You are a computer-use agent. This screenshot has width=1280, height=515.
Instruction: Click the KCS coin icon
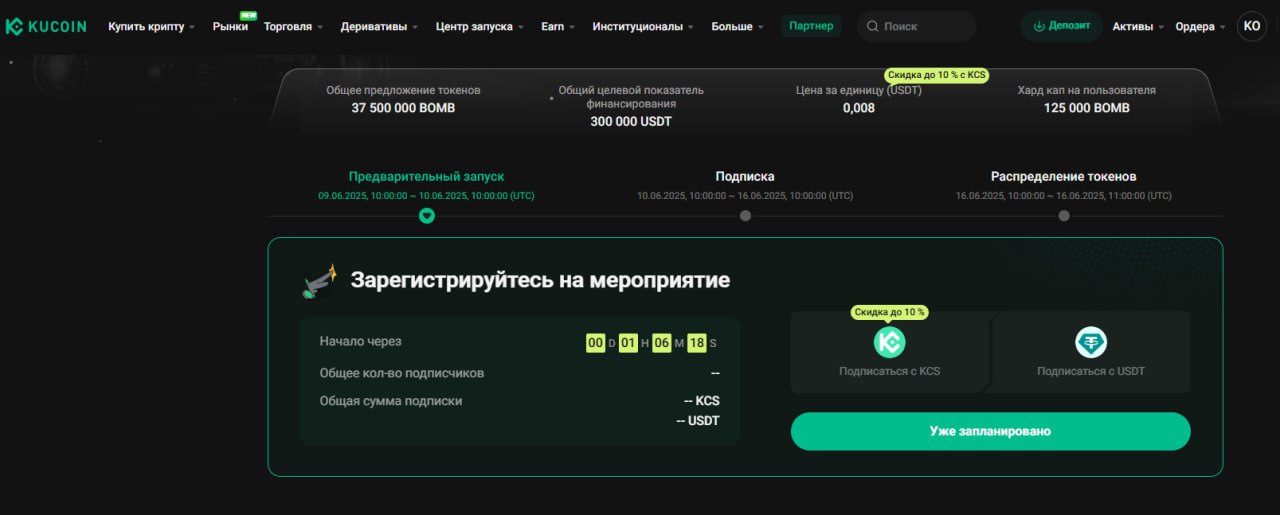[889, 342]
